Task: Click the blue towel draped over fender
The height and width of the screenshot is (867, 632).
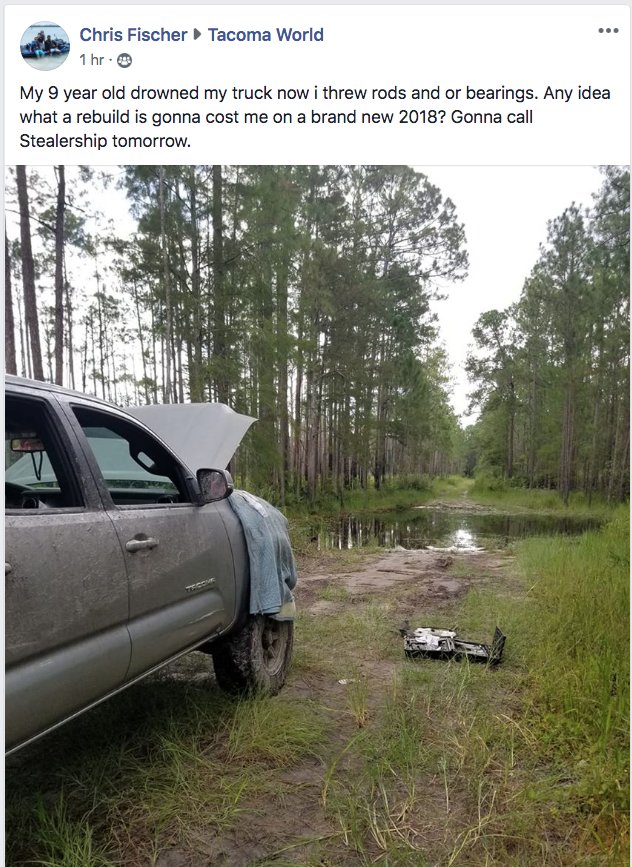Action: pos(264,555)
